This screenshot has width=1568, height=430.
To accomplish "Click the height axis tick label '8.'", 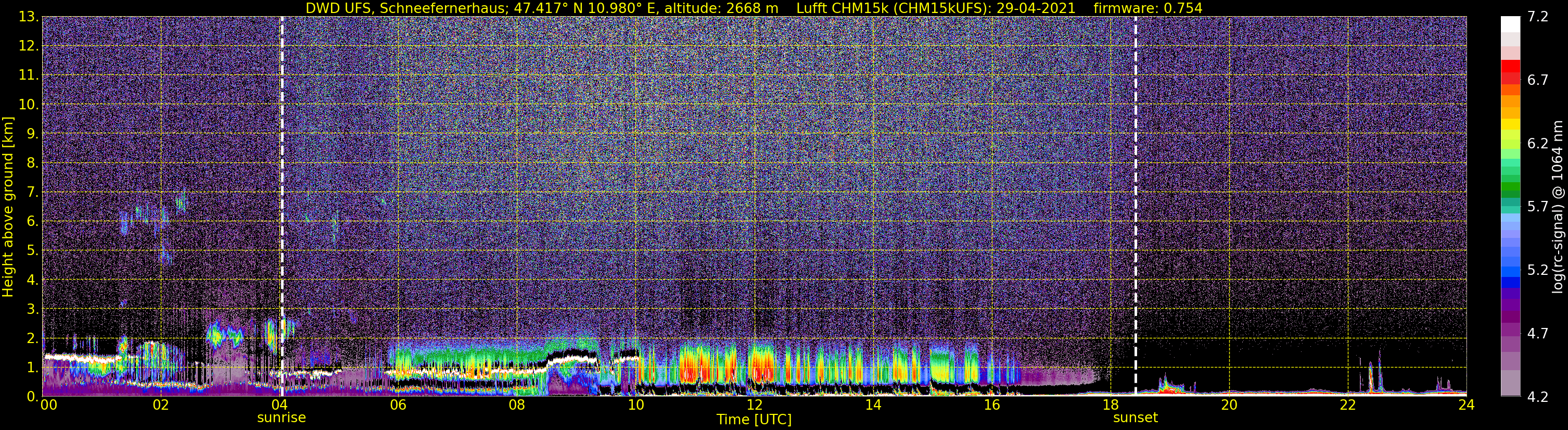I will point(32,163).
